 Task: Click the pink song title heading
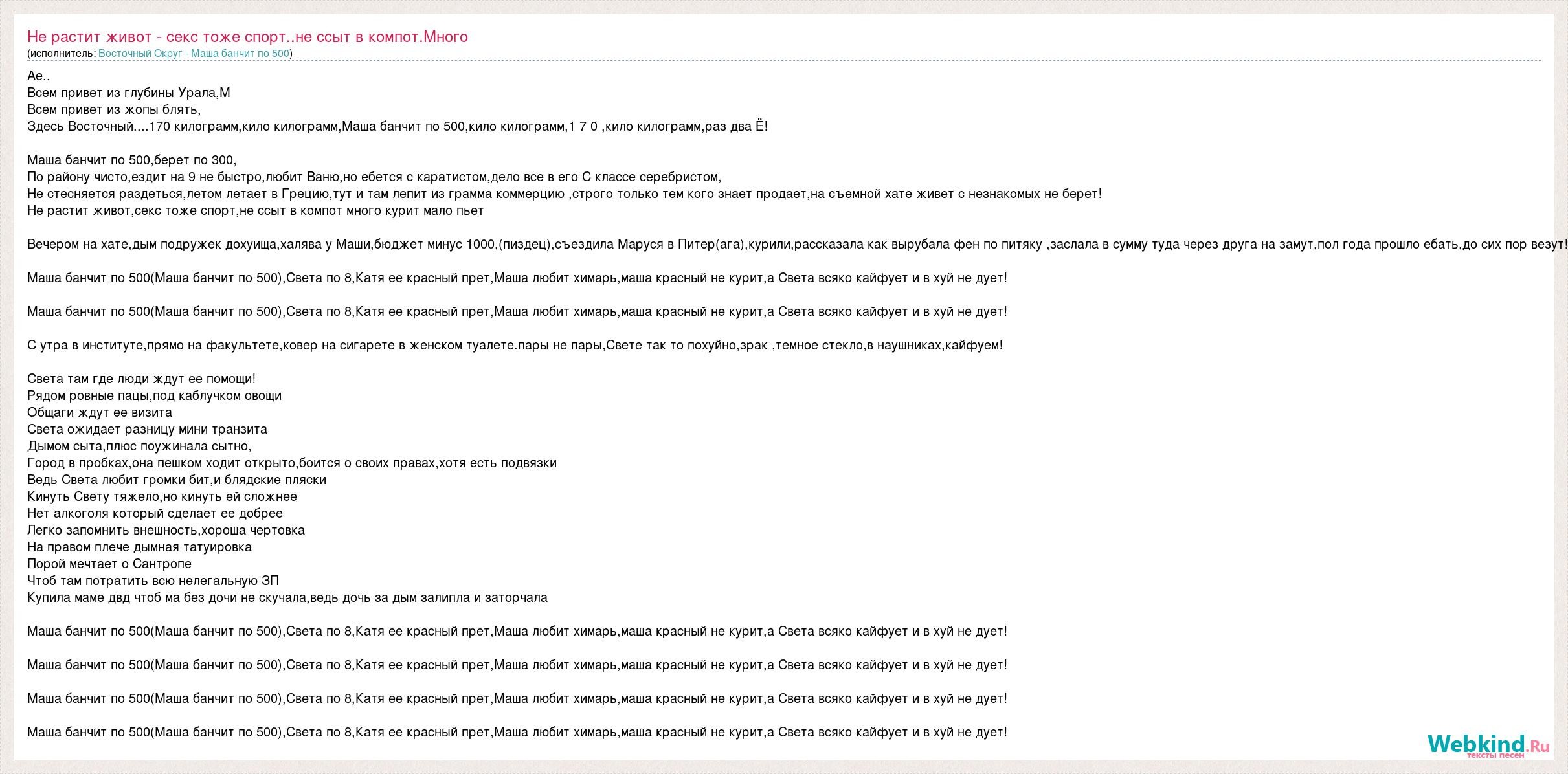[x=247, y=37]
